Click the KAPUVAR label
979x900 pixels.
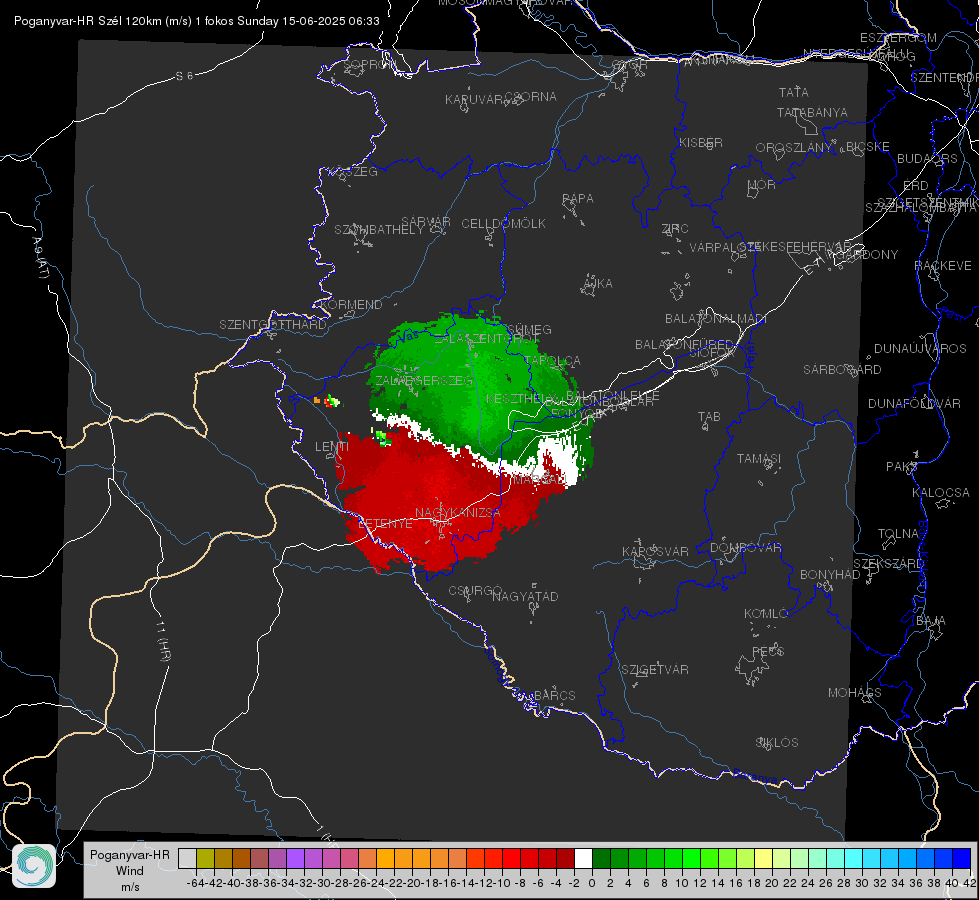[x=474, y=100]
